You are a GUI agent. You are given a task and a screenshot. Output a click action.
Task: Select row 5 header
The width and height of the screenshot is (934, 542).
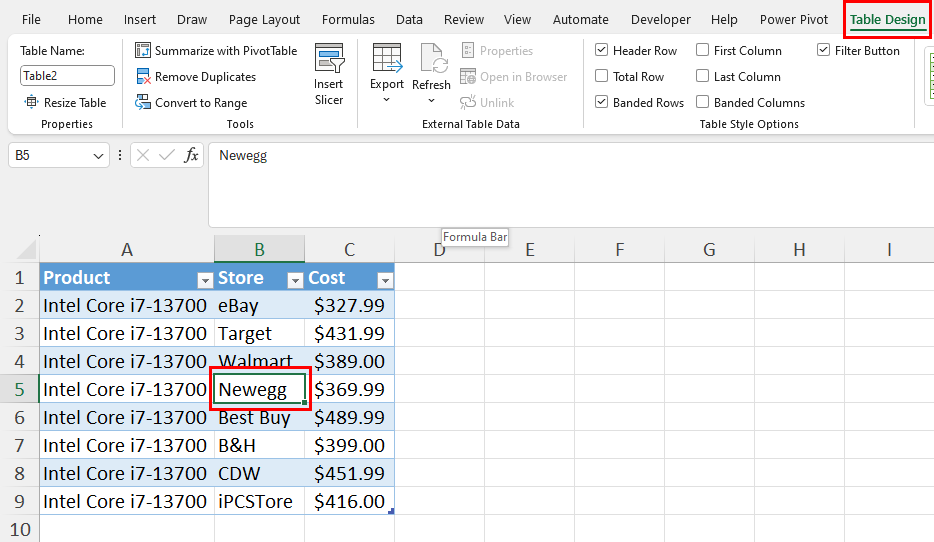coord(20,389)
